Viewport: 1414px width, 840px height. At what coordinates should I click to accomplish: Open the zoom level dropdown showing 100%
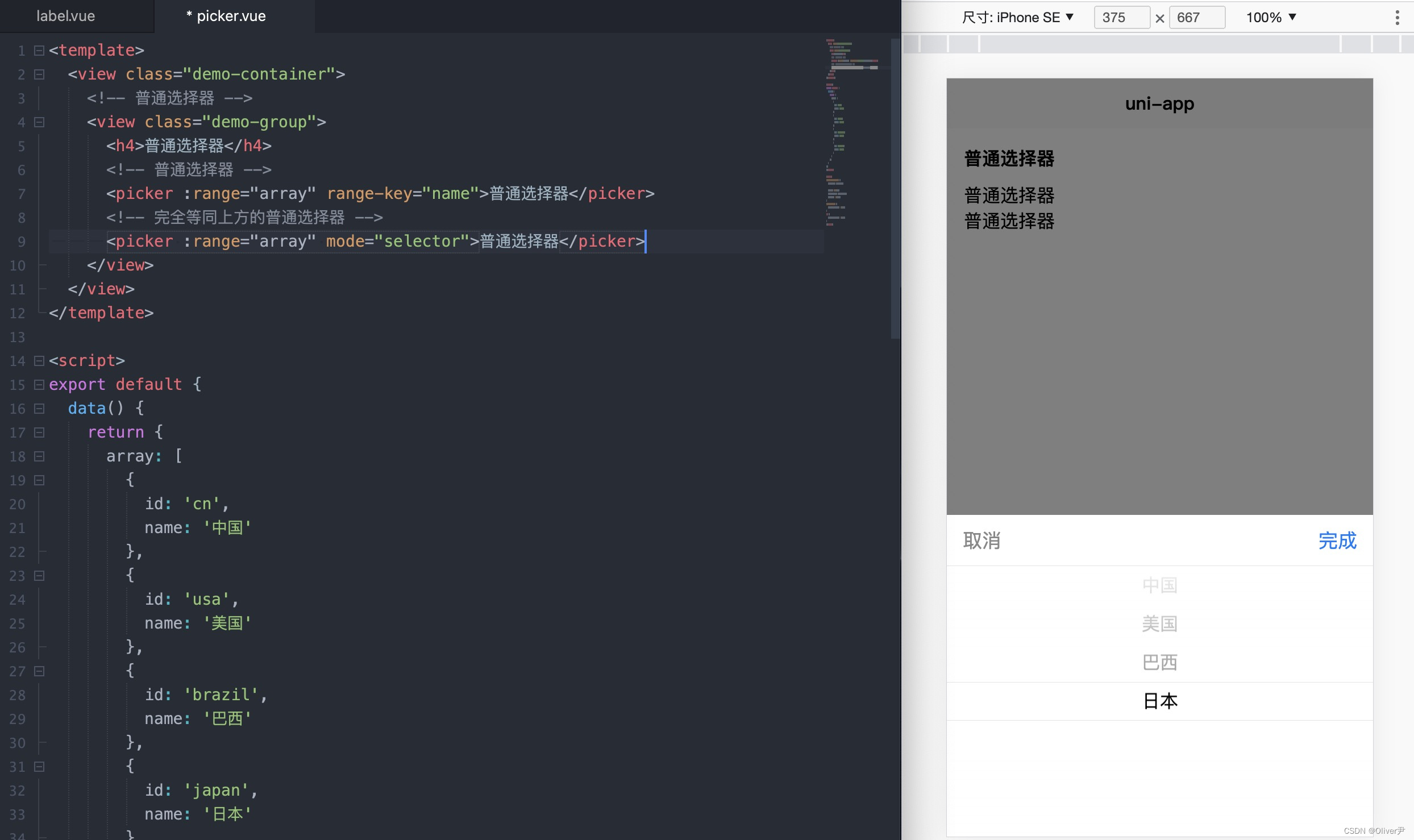1270,17
